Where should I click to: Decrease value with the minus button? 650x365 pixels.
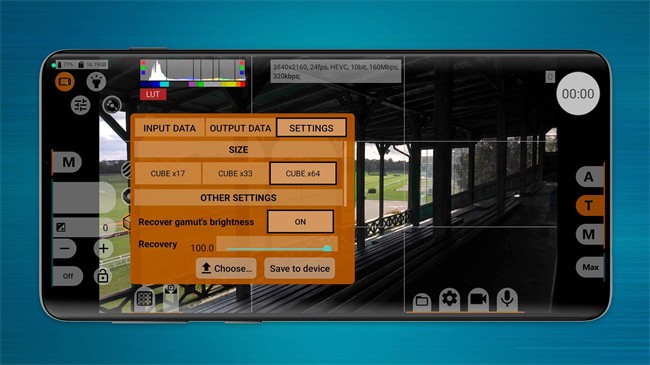(x=65, y=248)
